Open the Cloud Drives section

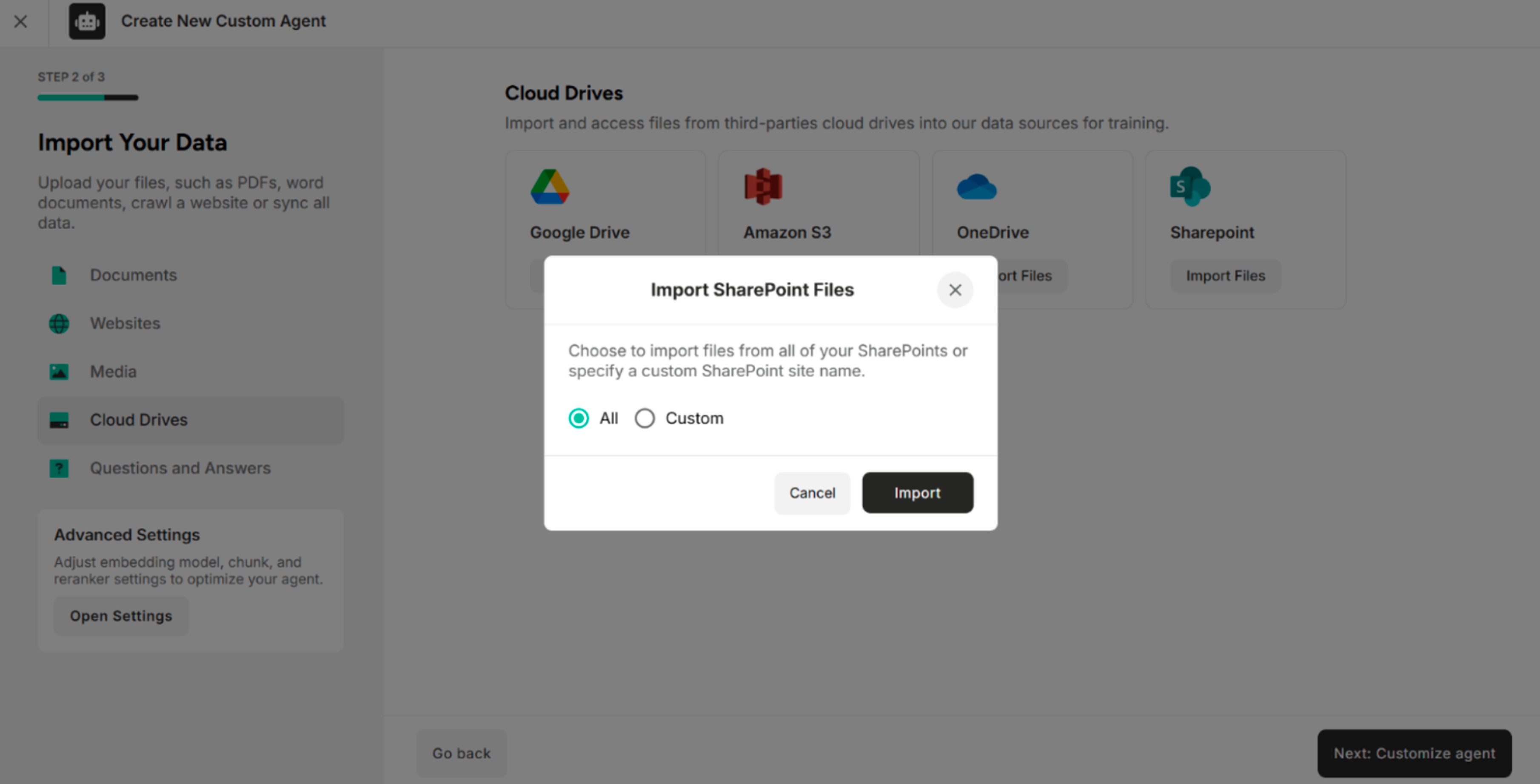pos(139,420)
